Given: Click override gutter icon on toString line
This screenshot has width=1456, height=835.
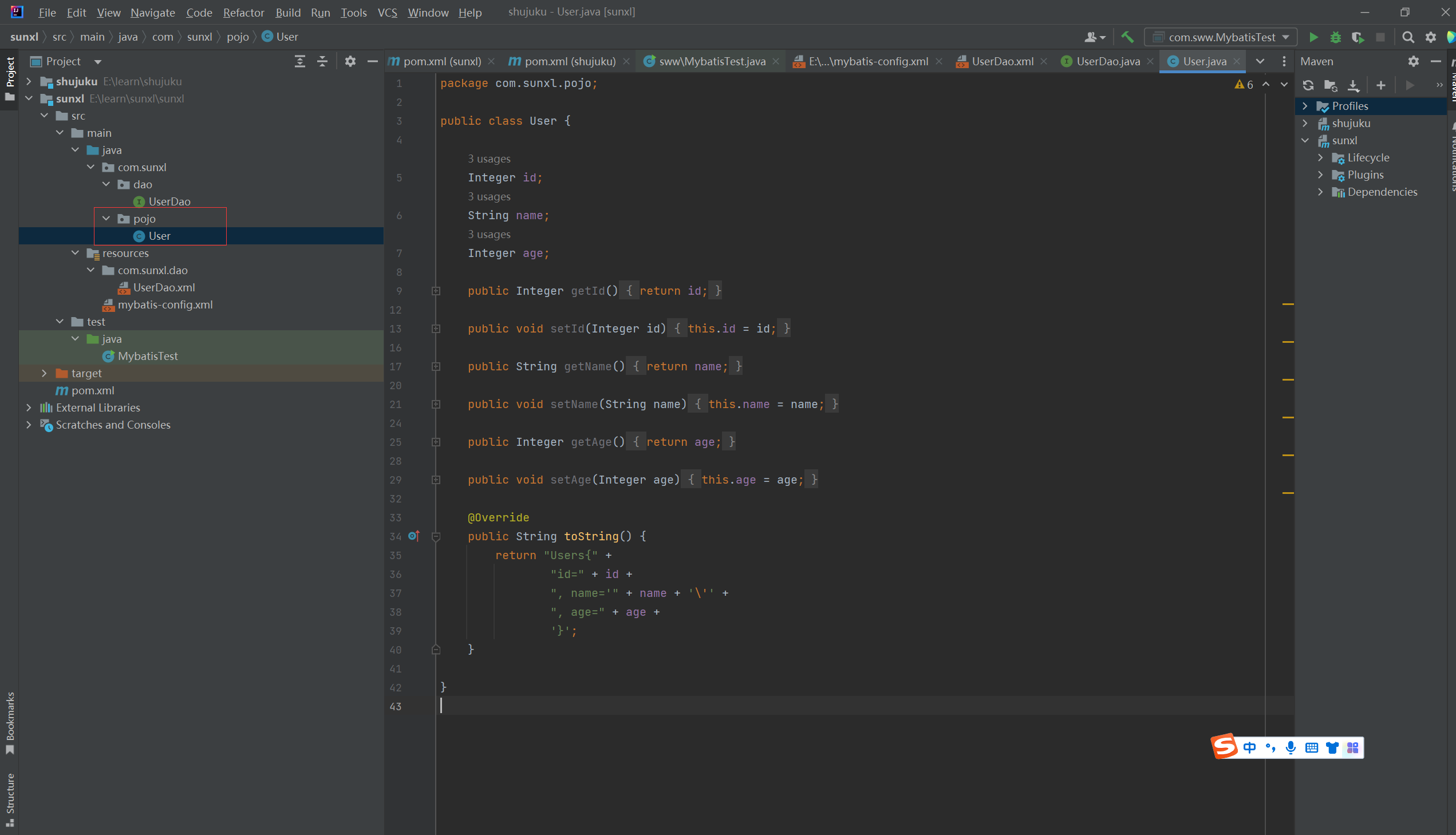Looking at the screenshot, I should click(413, 536).
